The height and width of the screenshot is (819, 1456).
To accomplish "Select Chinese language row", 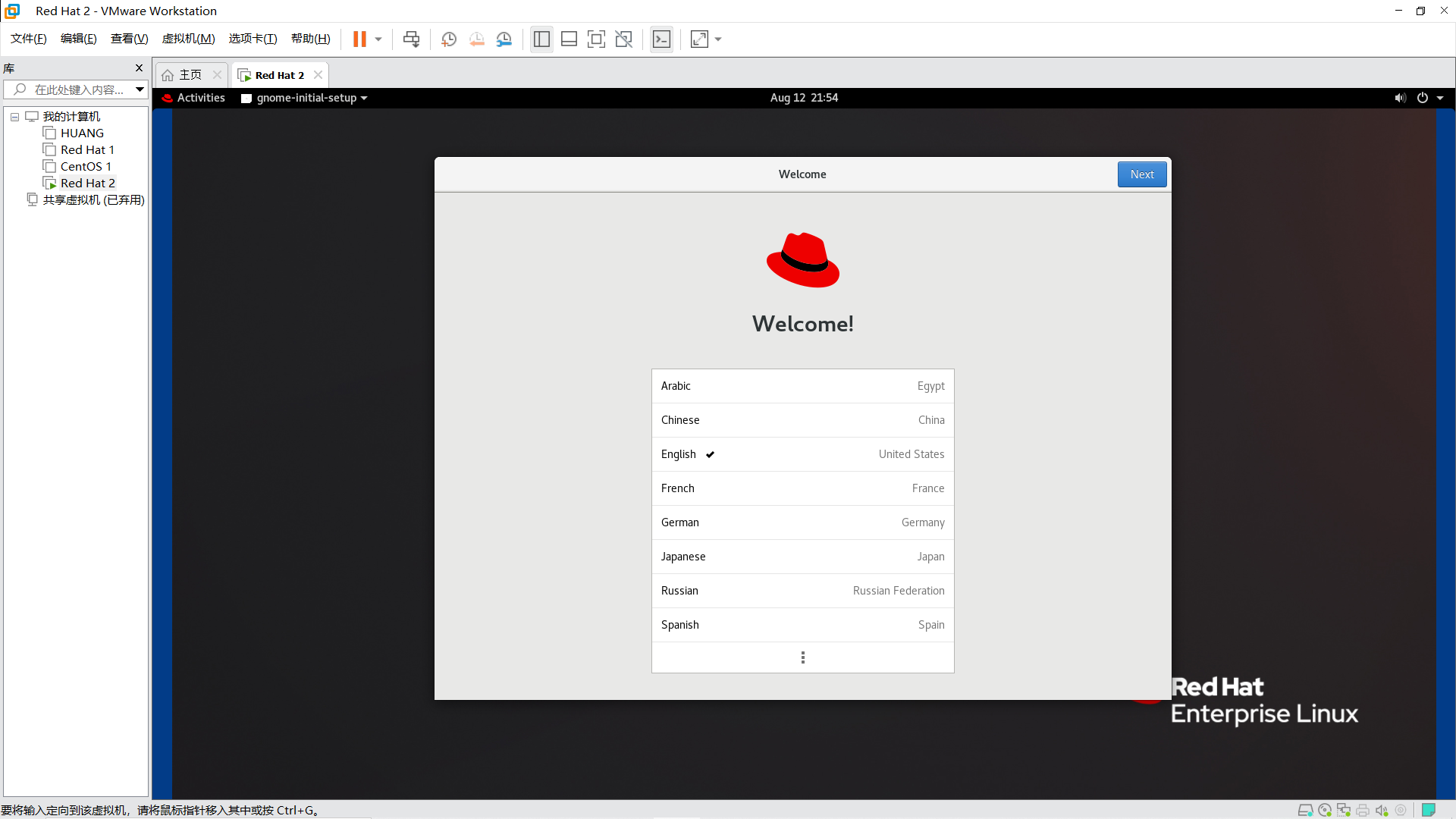I will point(802,420).
